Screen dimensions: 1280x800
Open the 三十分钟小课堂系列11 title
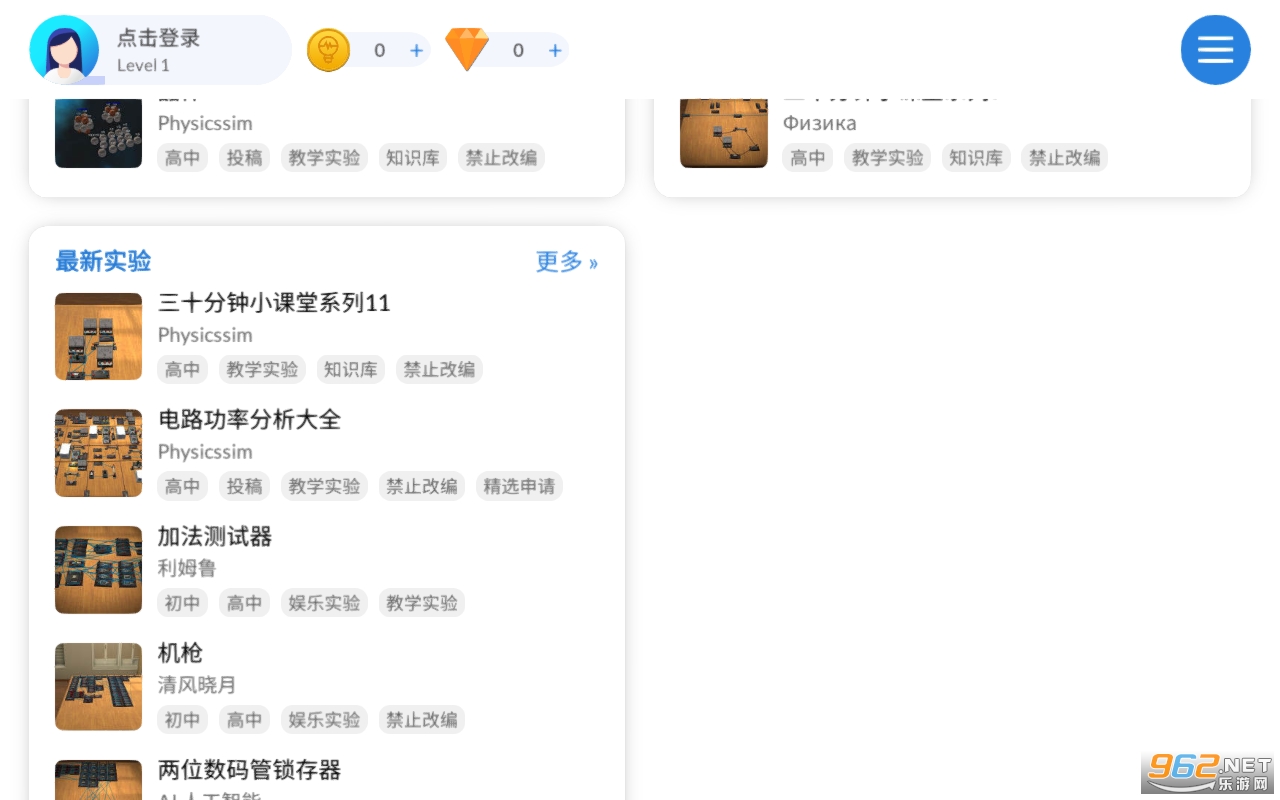click(x=274, y=303)
